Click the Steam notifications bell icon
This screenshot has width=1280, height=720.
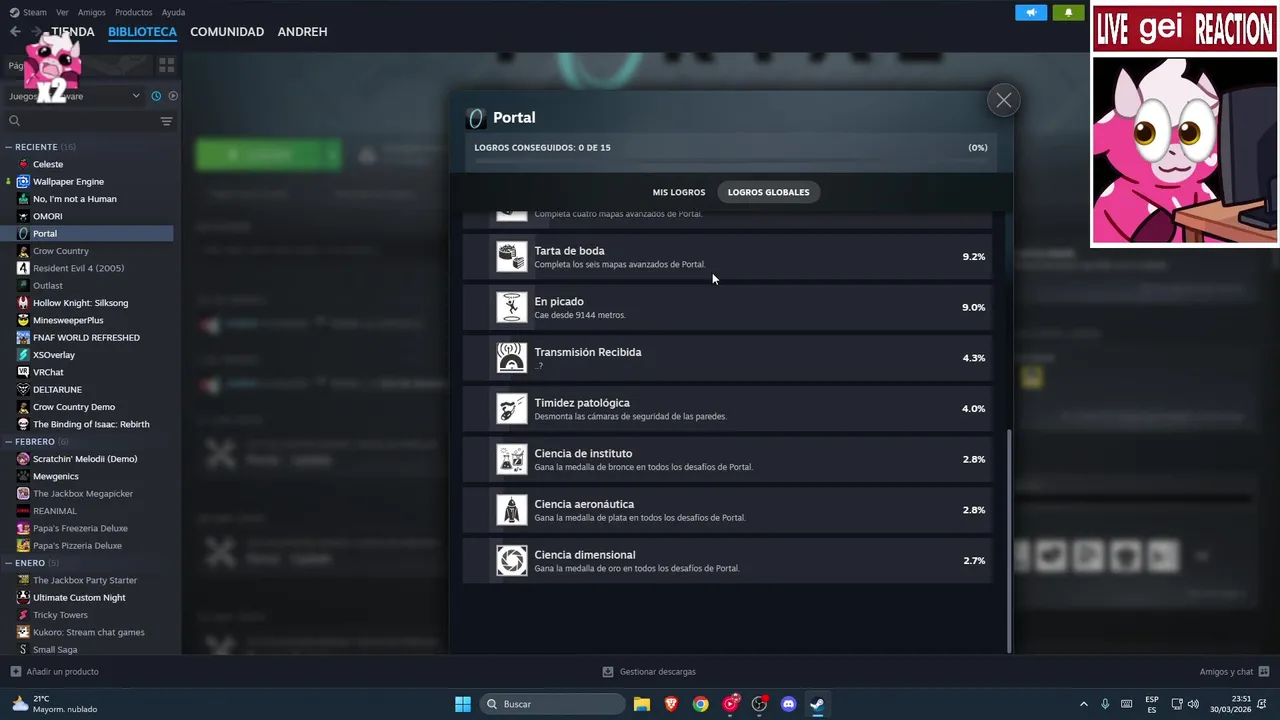pyautogui.click(x=1068, y=13)
